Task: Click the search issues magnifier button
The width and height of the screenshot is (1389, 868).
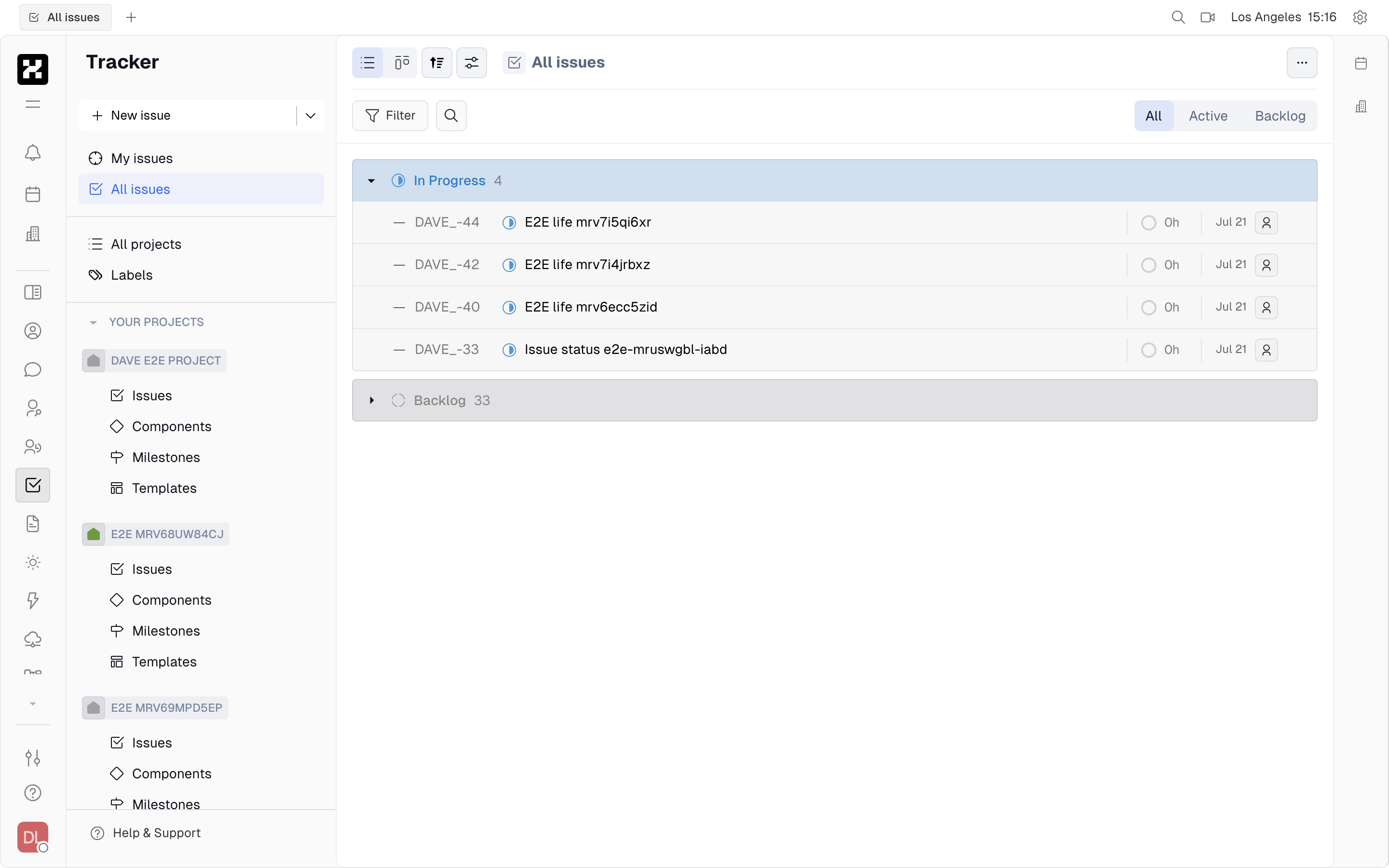Action: [x=451, y=115]
